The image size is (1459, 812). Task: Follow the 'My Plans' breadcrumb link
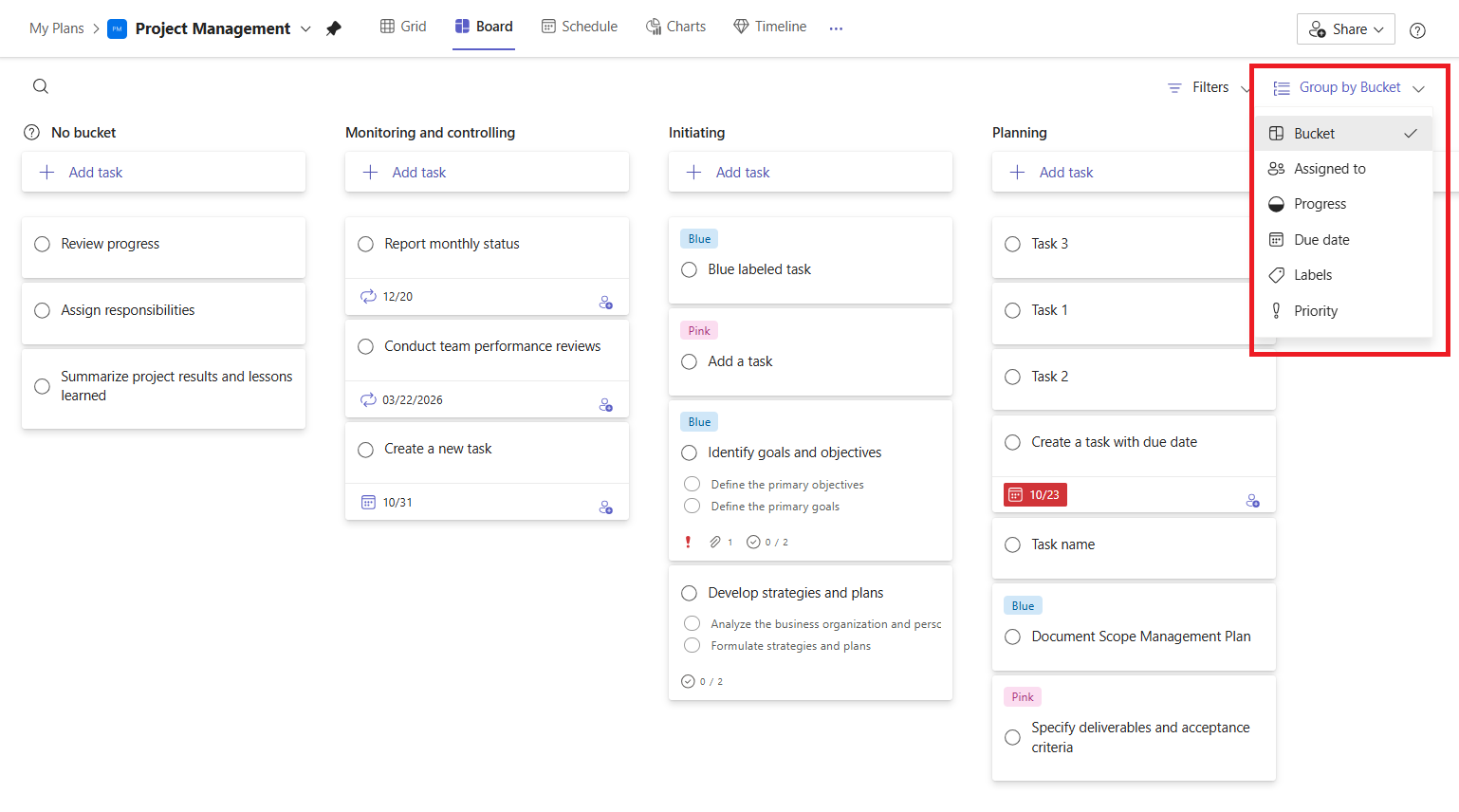click(x=56, y=28)
